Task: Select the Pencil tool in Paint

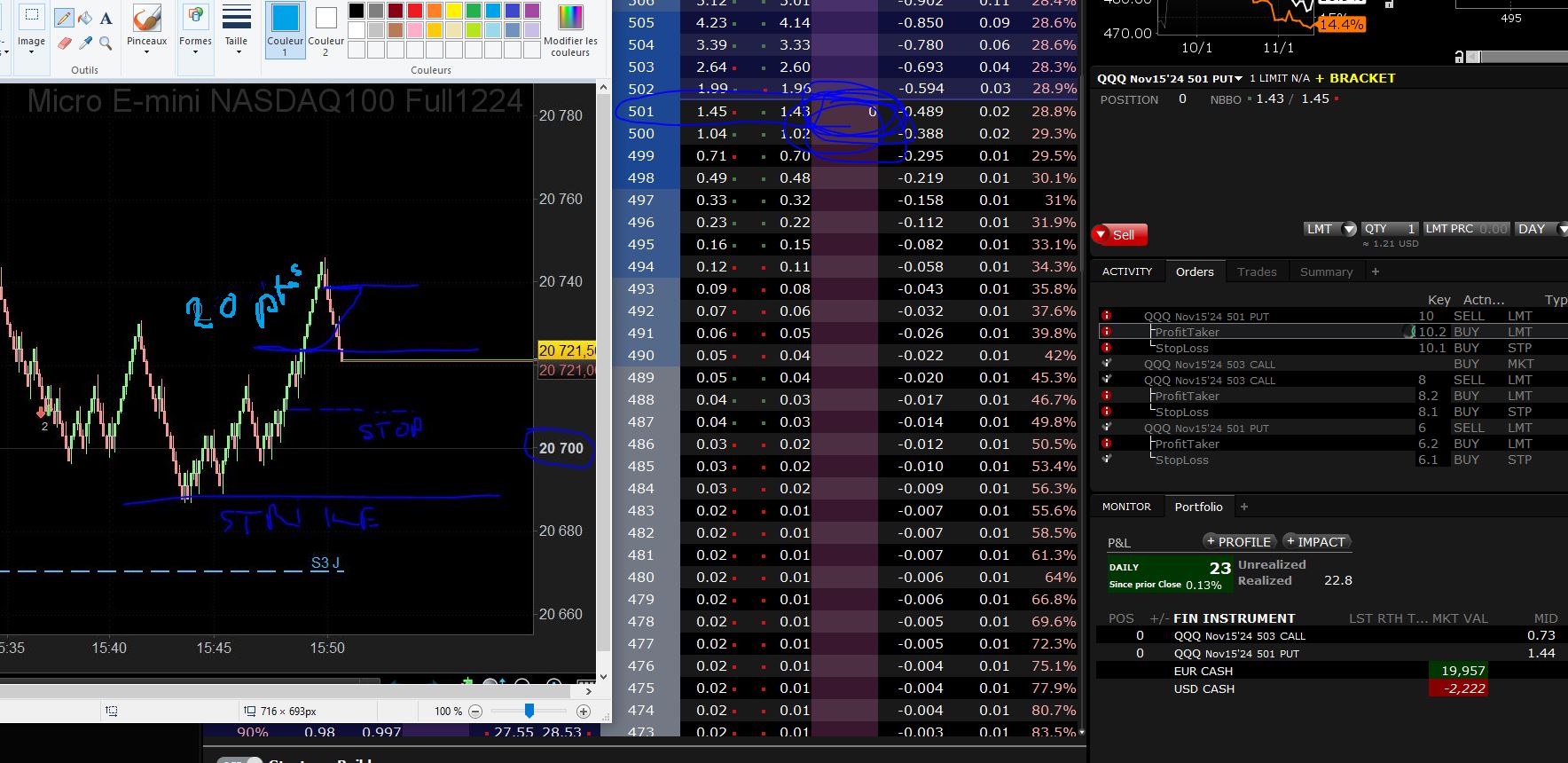Action: [64, 18]
